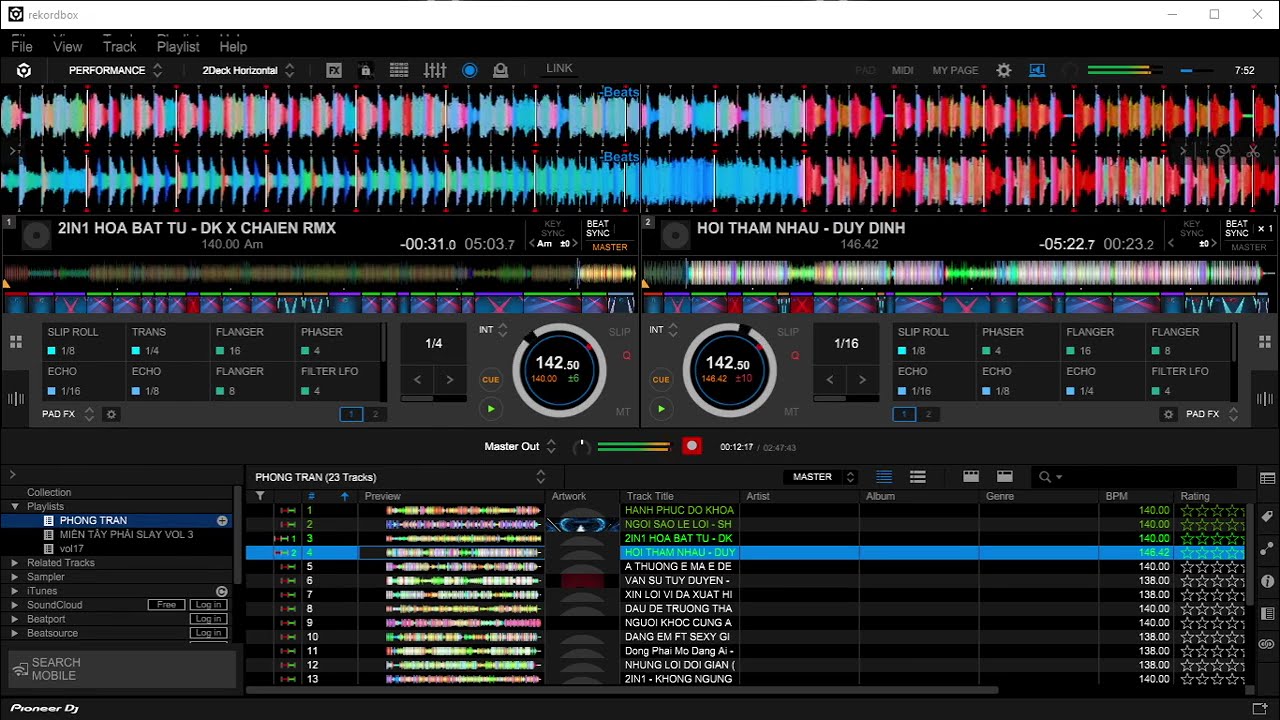Open the FX panel icon in toolbar
The image size is (1280, 720).
click(x=334, y=70)
